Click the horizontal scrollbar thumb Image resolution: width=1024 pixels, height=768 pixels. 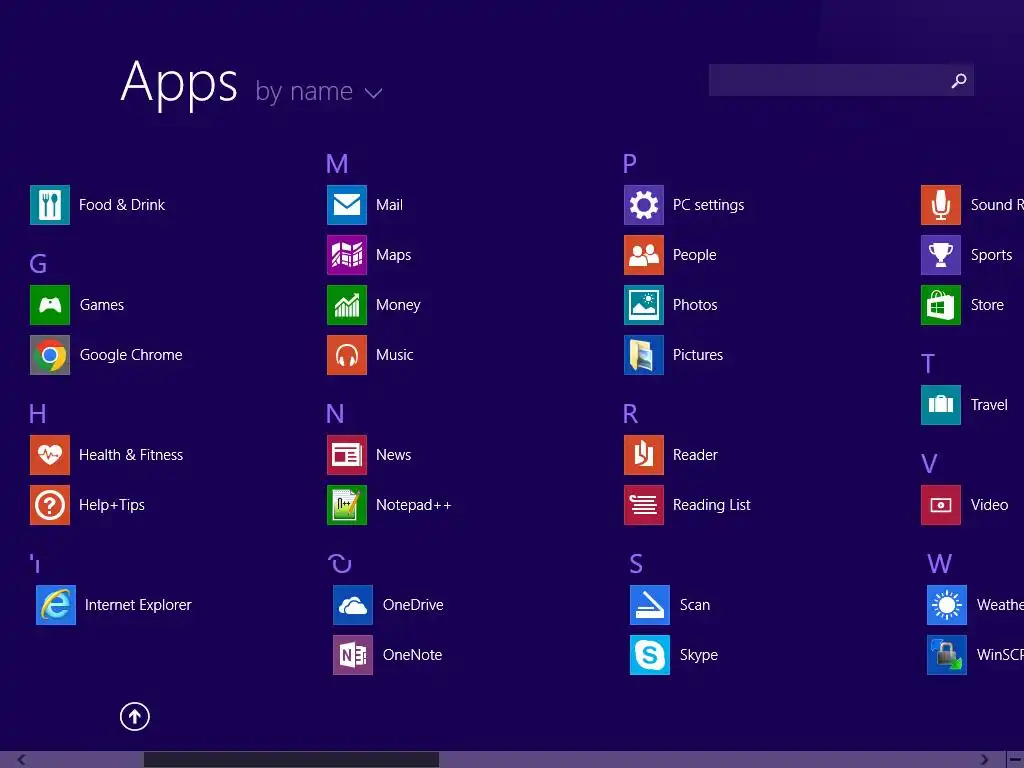coord(291,760)
